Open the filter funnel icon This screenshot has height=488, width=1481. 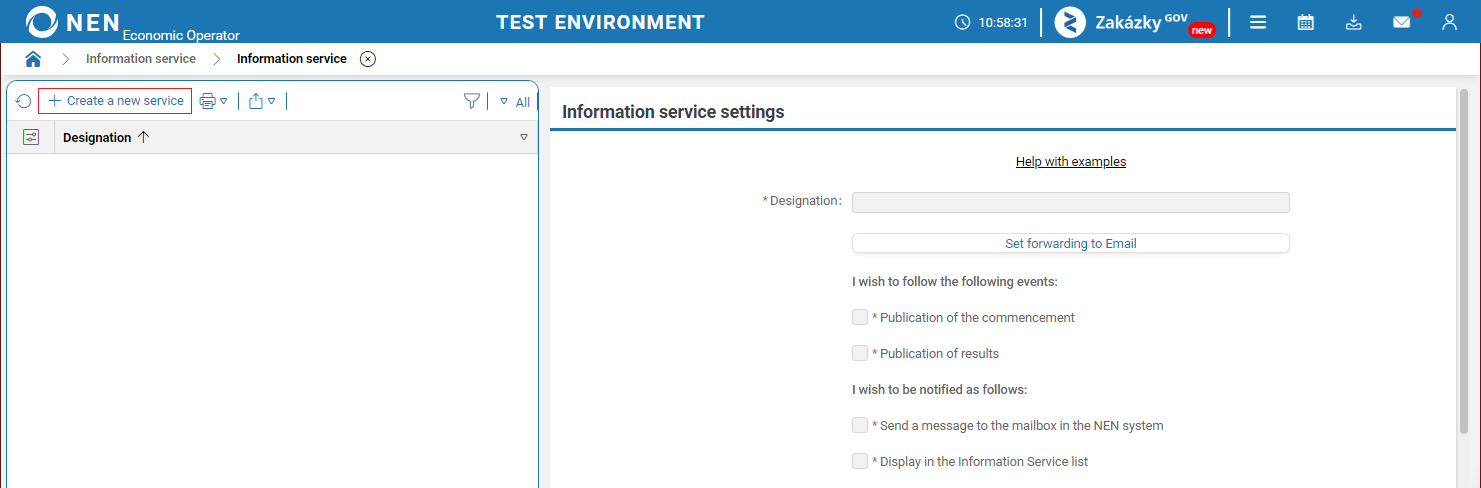coord(472,101)
